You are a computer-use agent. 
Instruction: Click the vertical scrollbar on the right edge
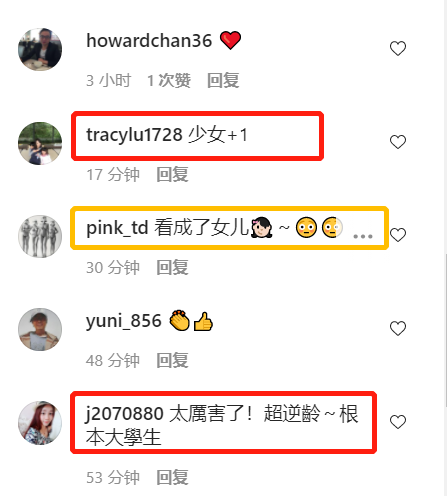(446, 330)
